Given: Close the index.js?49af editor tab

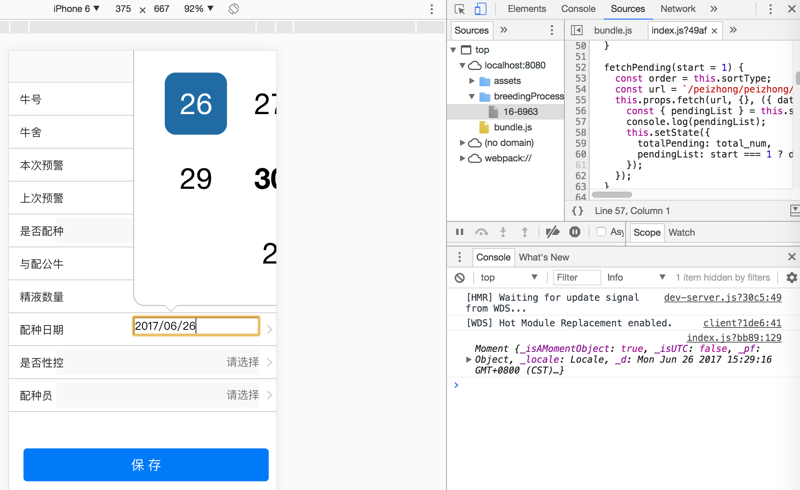Looking at the screenshot, I should click(714, 31).
